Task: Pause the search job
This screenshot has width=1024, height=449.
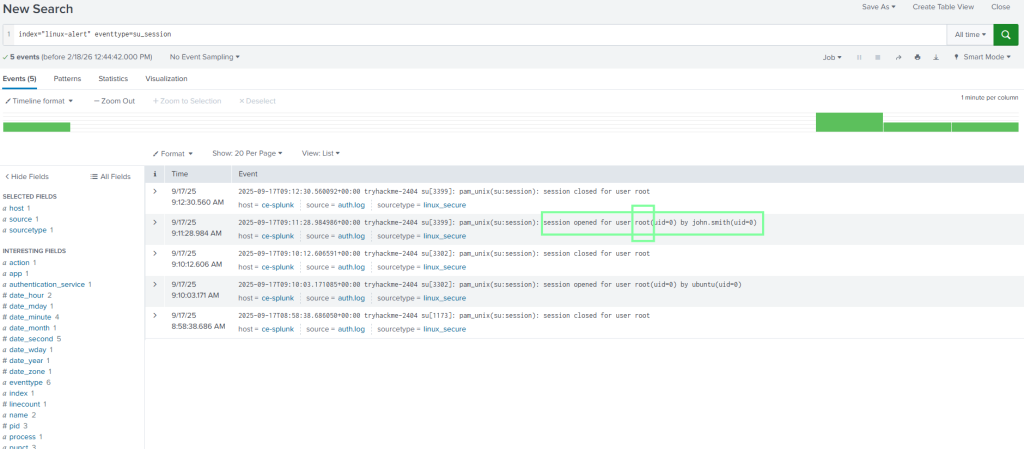Action: pyautogui.click(x=860, y=58)
